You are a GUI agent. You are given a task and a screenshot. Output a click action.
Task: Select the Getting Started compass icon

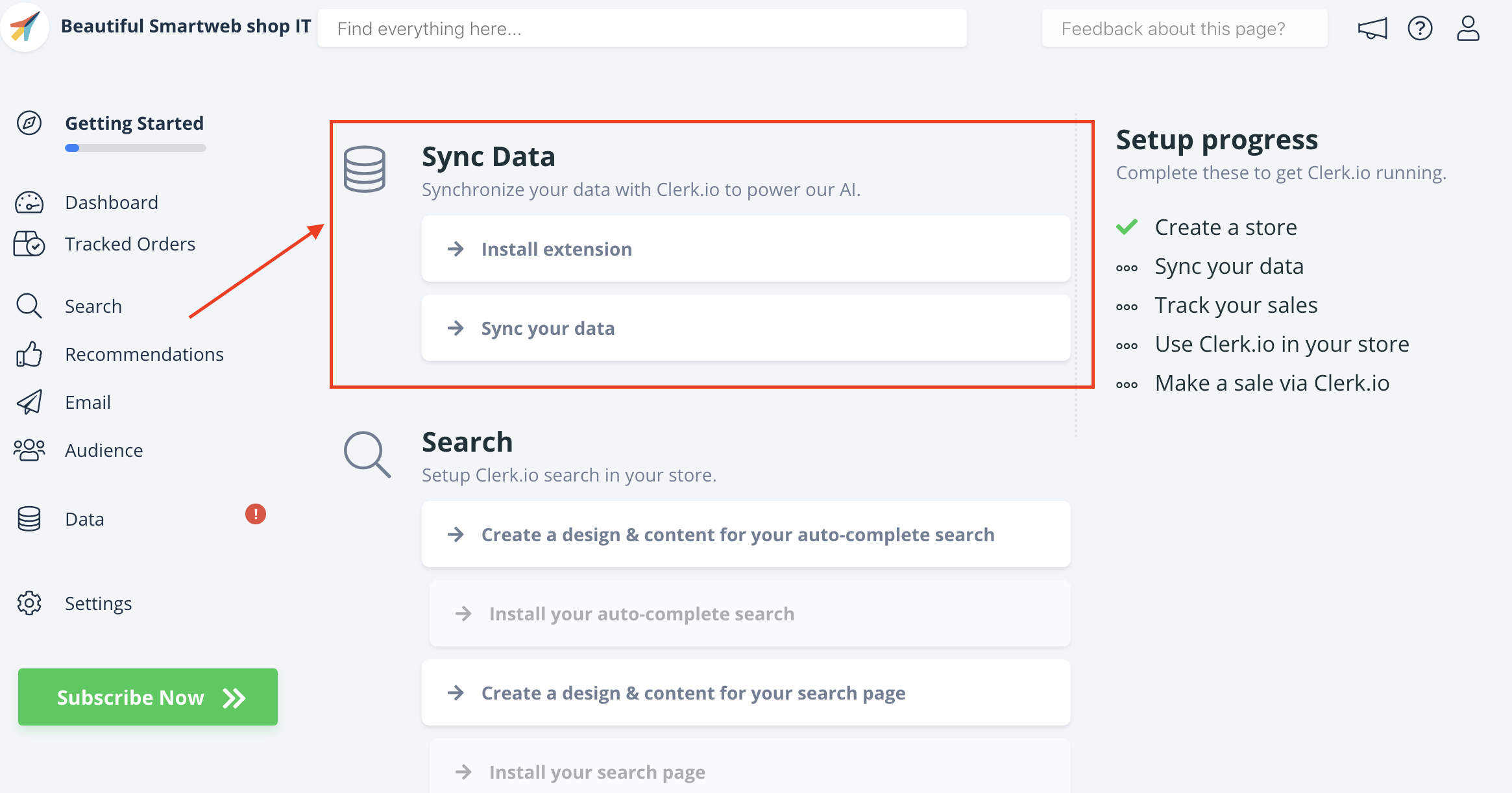[29, 123]
